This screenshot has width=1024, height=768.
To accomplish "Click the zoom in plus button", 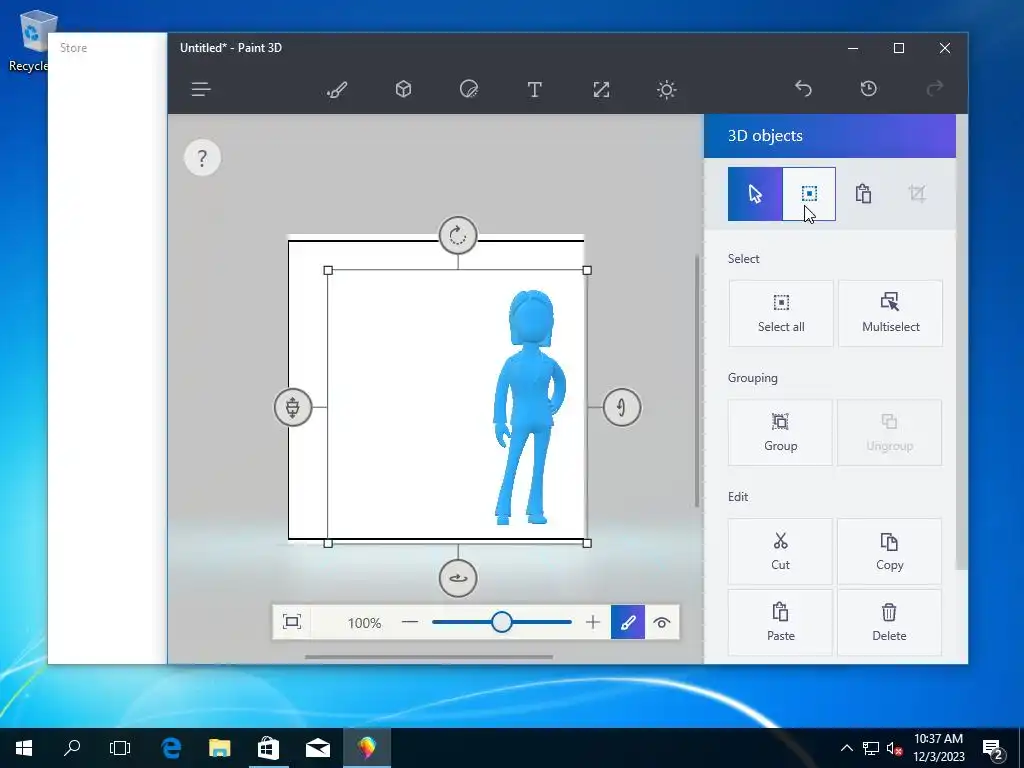I will click(x=592, y=622).
